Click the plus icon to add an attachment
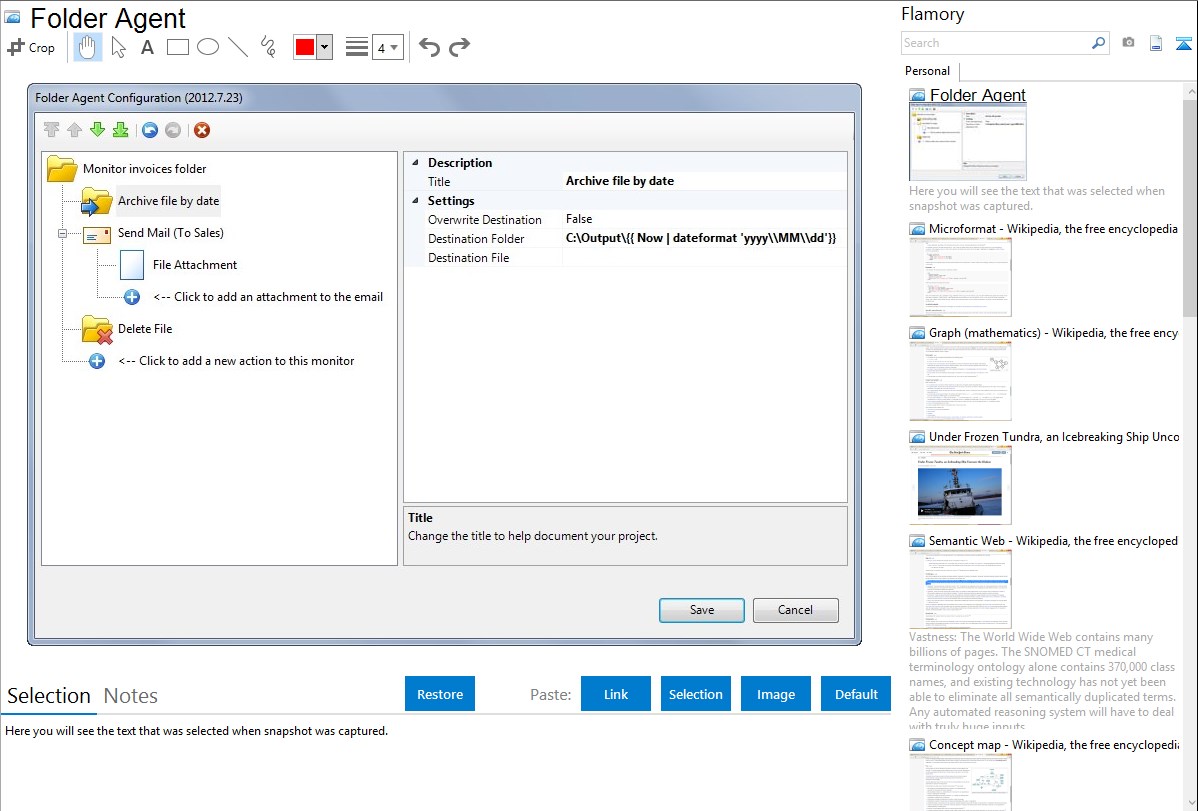Image resolution: width=1198 pixels, height=811 pixels. 132,297
